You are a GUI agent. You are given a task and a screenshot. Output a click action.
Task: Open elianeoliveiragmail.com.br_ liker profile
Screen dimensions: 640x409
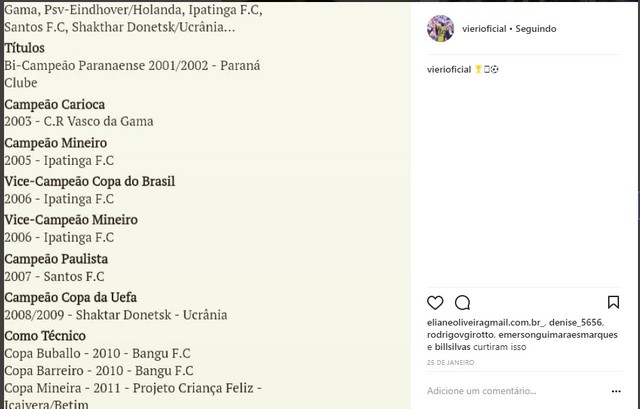tap(486, 323)
